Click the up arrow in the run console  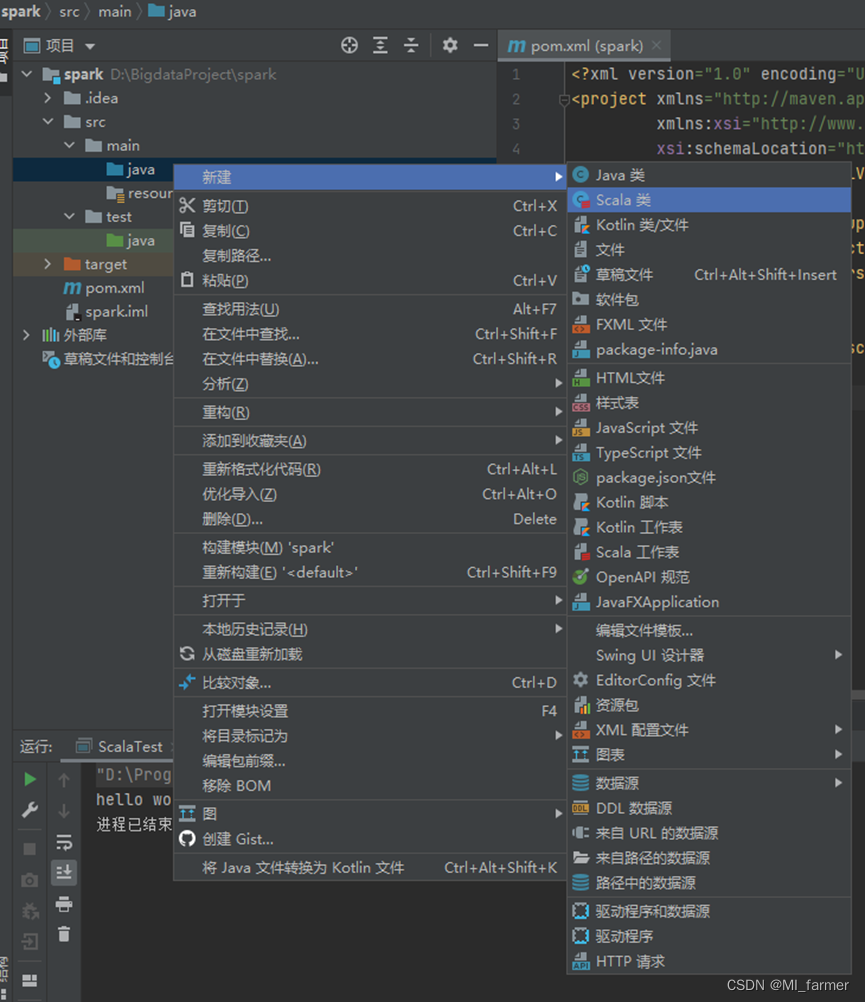click(x=63, y=780)
